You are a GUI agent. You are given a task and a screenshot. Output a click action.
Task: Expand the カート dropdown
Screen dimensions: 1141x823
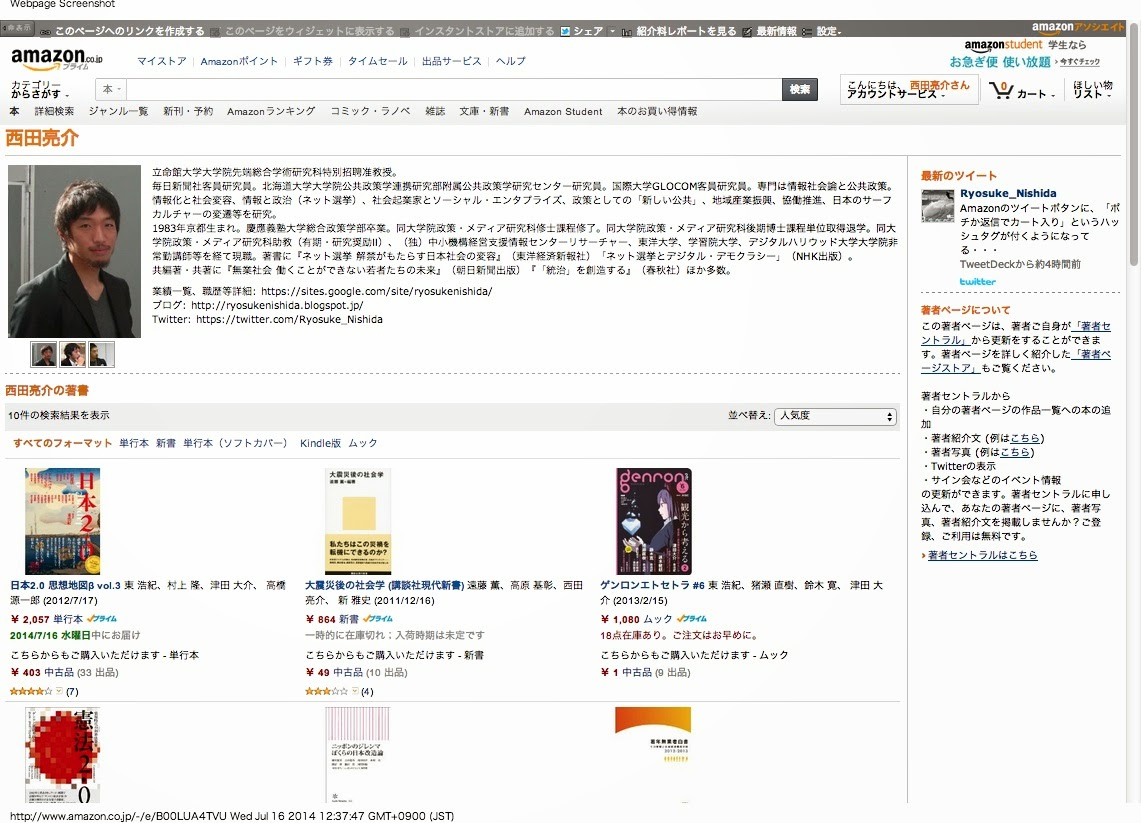(1036, 94)
